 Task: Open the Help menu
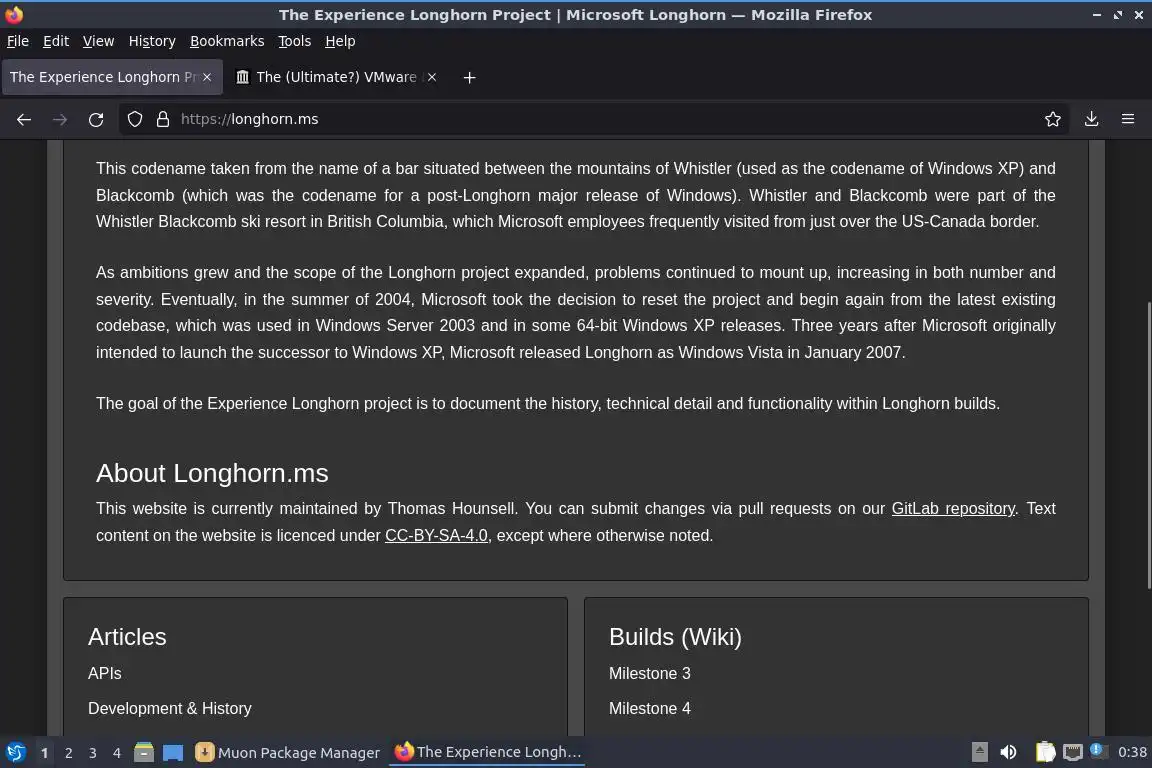pos(340,41)
